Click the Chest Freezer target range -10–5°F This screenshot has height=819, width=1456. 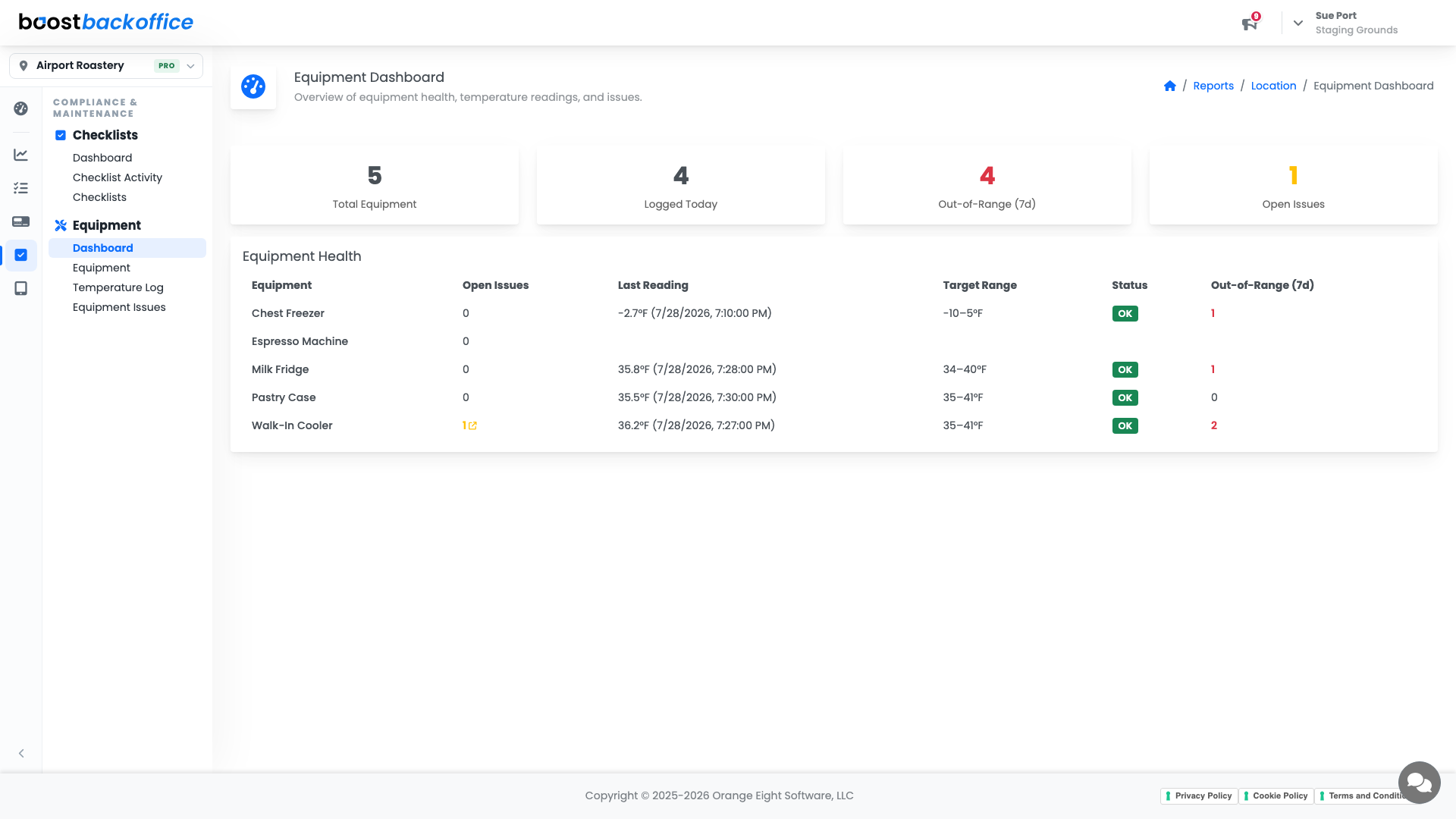click(962, 313)
